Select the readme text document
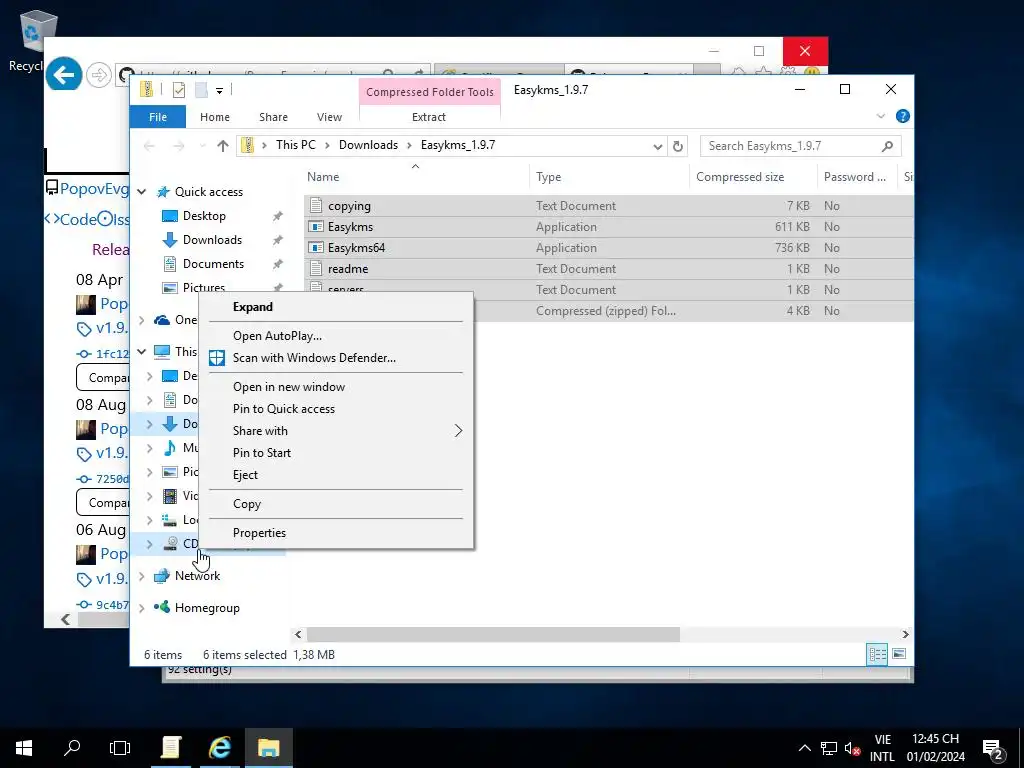 (347, 268)
